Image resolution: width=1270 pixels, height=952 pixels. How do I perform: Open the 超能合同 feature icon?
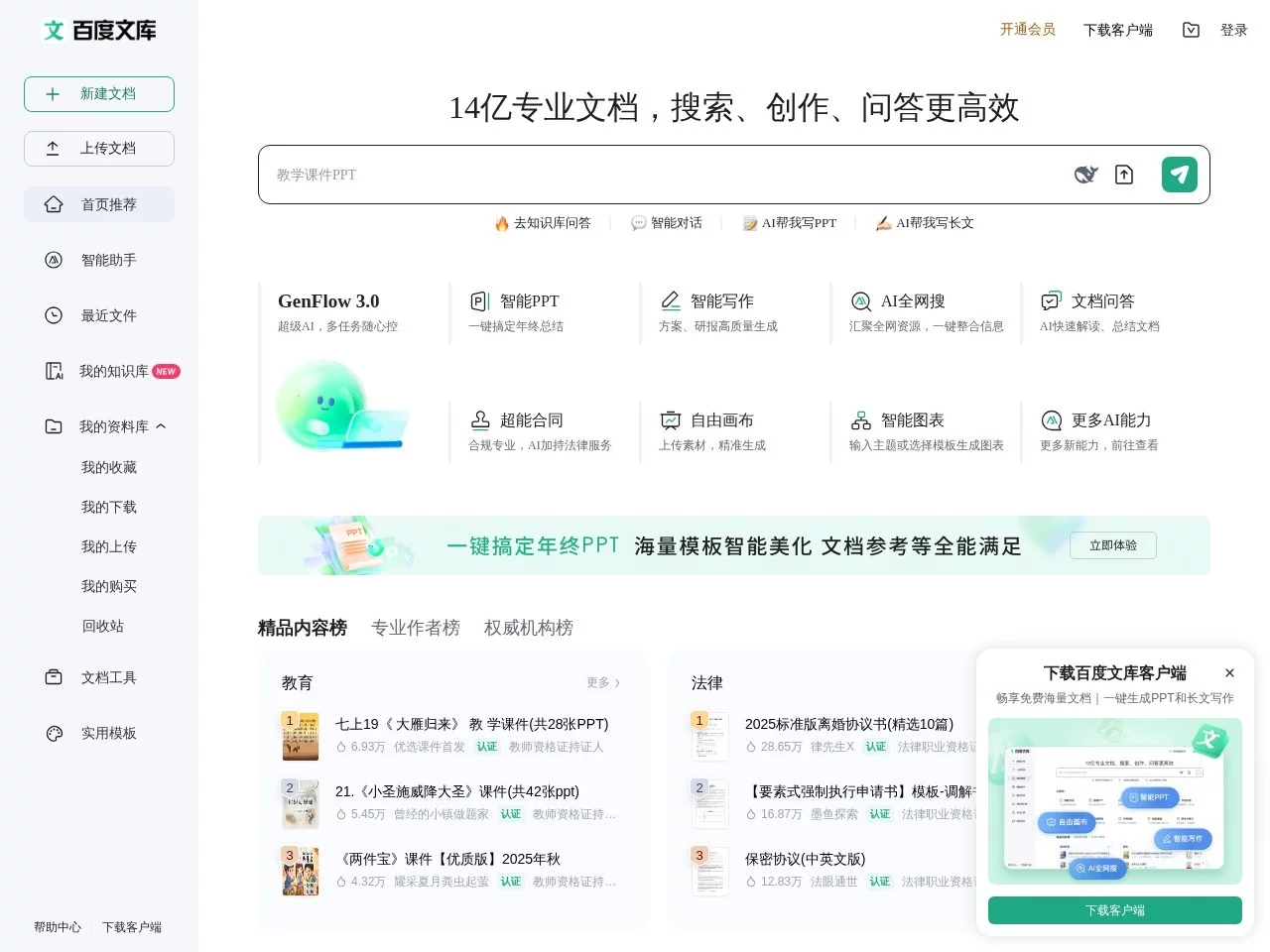(x=480, y=419)
